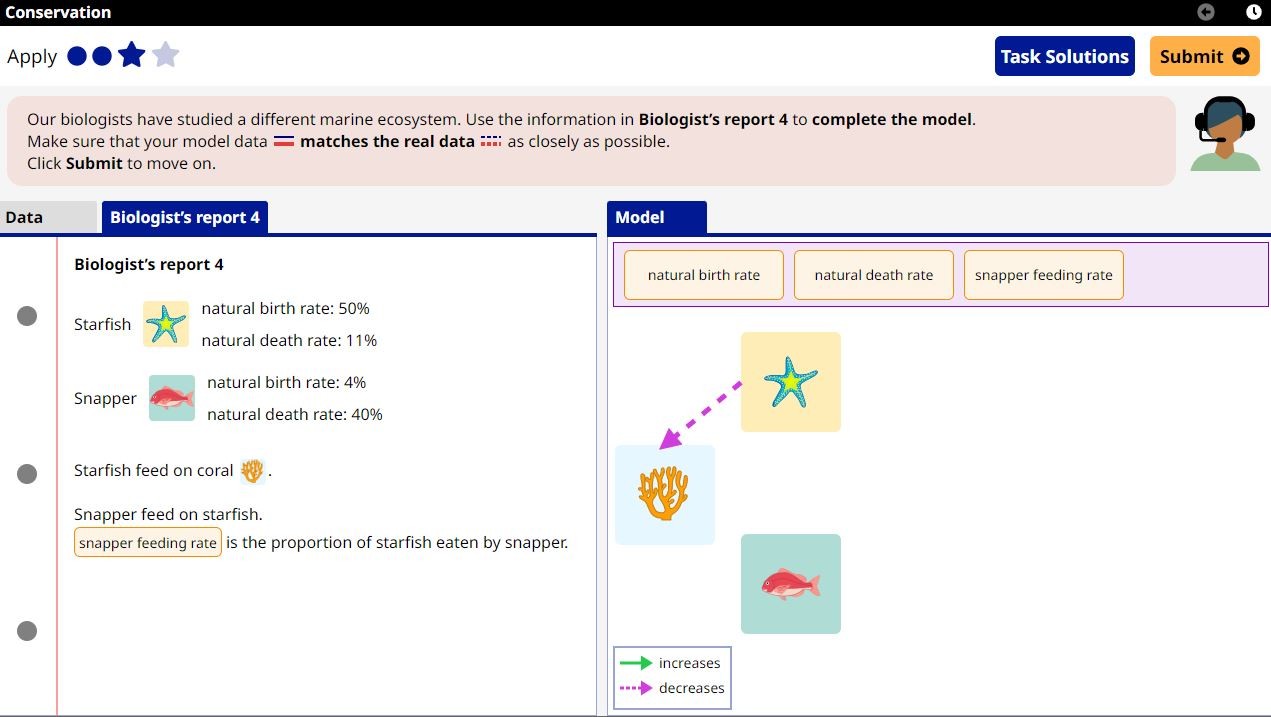
Task: Pick the natural birth rate block
Action: click(x=703, y=275)
